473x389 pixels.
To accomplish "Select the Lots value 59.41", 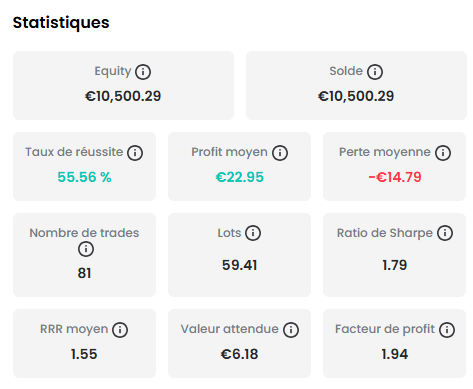I will pyautogui.click(x=239, y=265).
